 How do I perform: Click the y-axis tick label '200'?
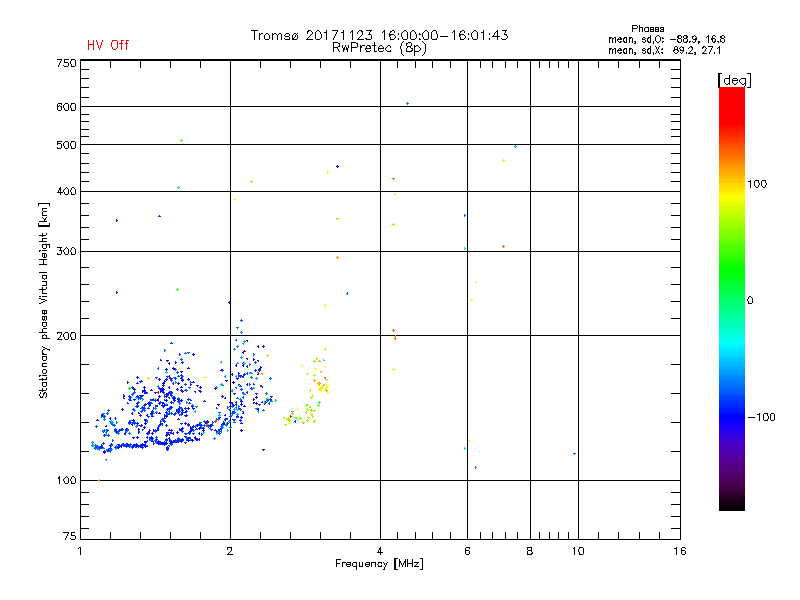66,336
